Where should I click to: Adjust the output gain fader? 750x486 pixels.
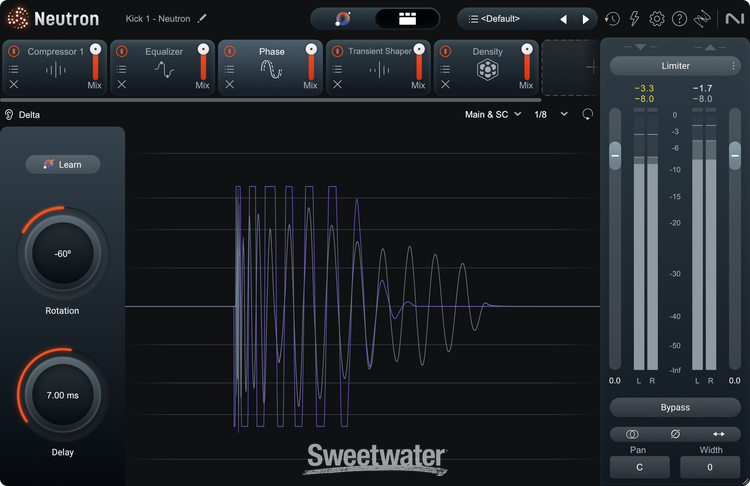point(735,155)
